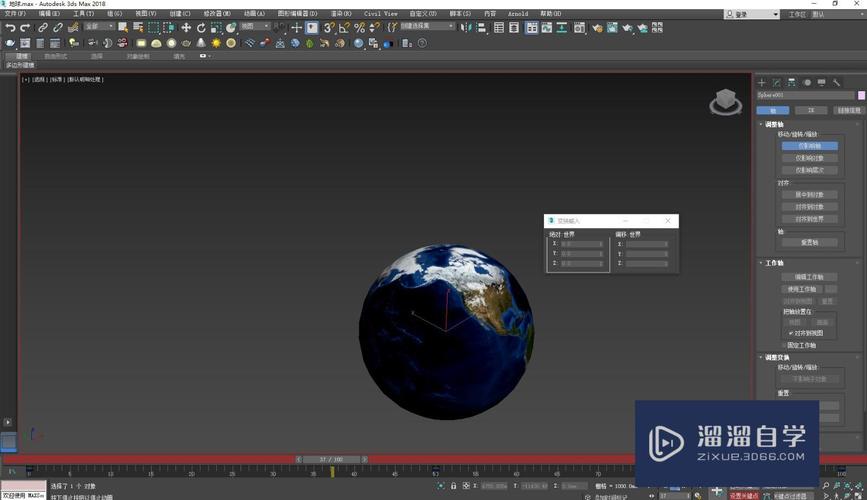Image resolution: width=867 pixels, height=500 pixels.
Task: Redo the last undone action
Action: point(25,28)
